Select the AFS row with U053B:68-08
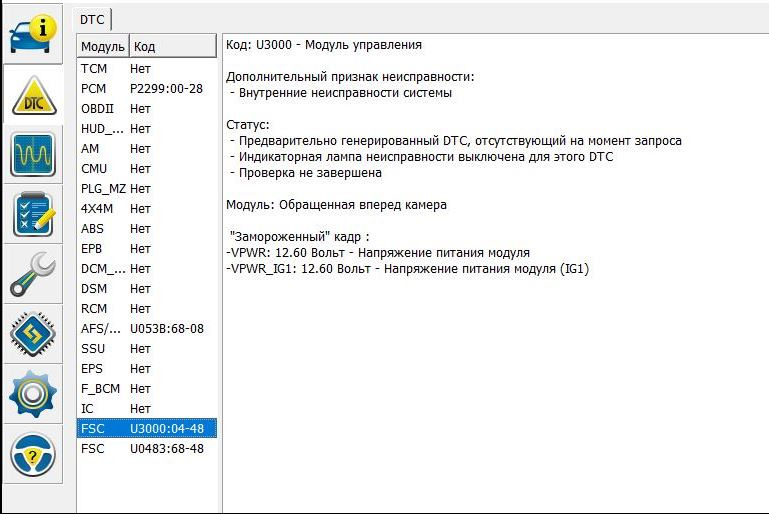This screenshot has width=769, height=514. tap(147, 328)
